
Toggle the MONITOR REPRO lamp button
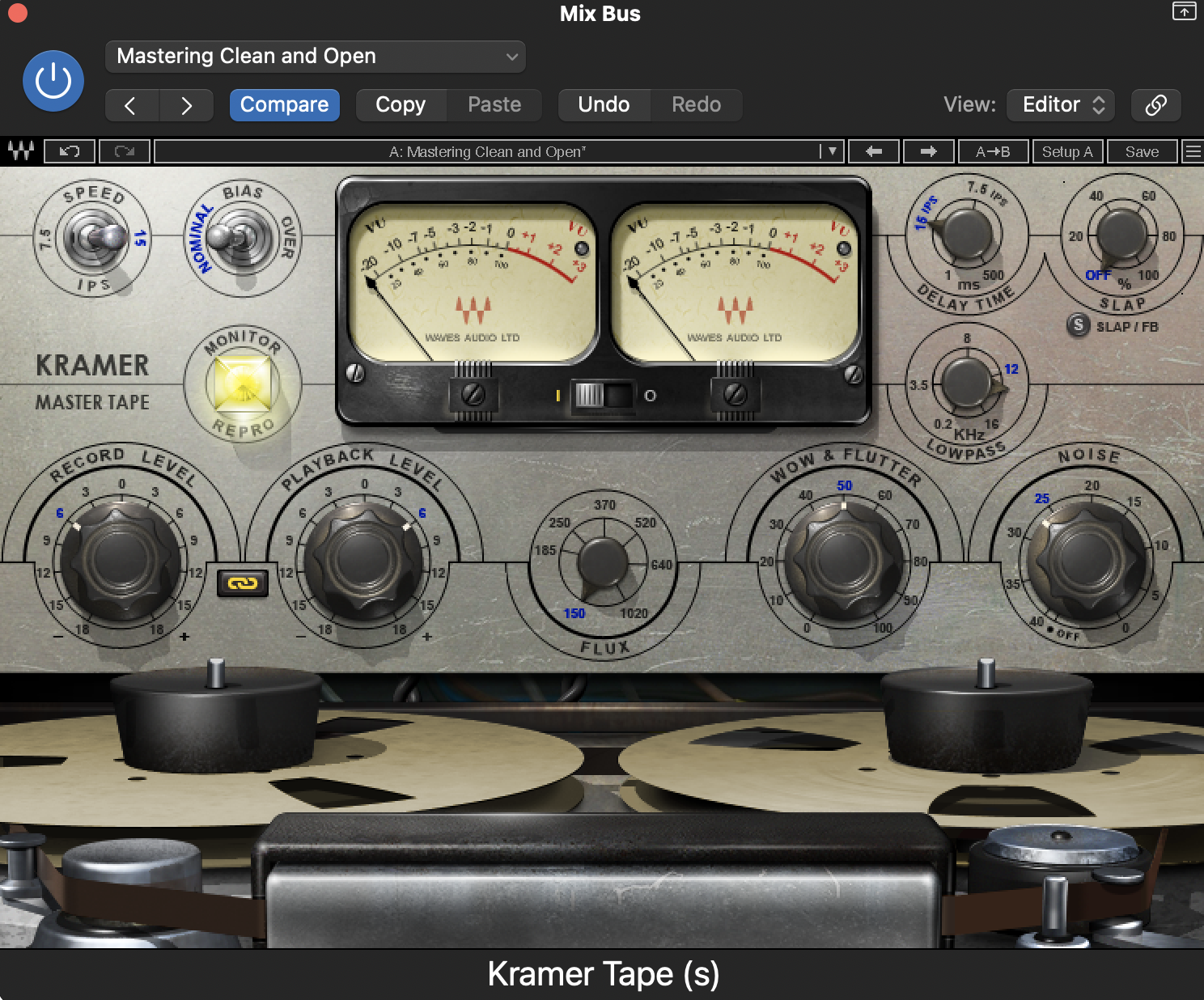pos(241,383)
